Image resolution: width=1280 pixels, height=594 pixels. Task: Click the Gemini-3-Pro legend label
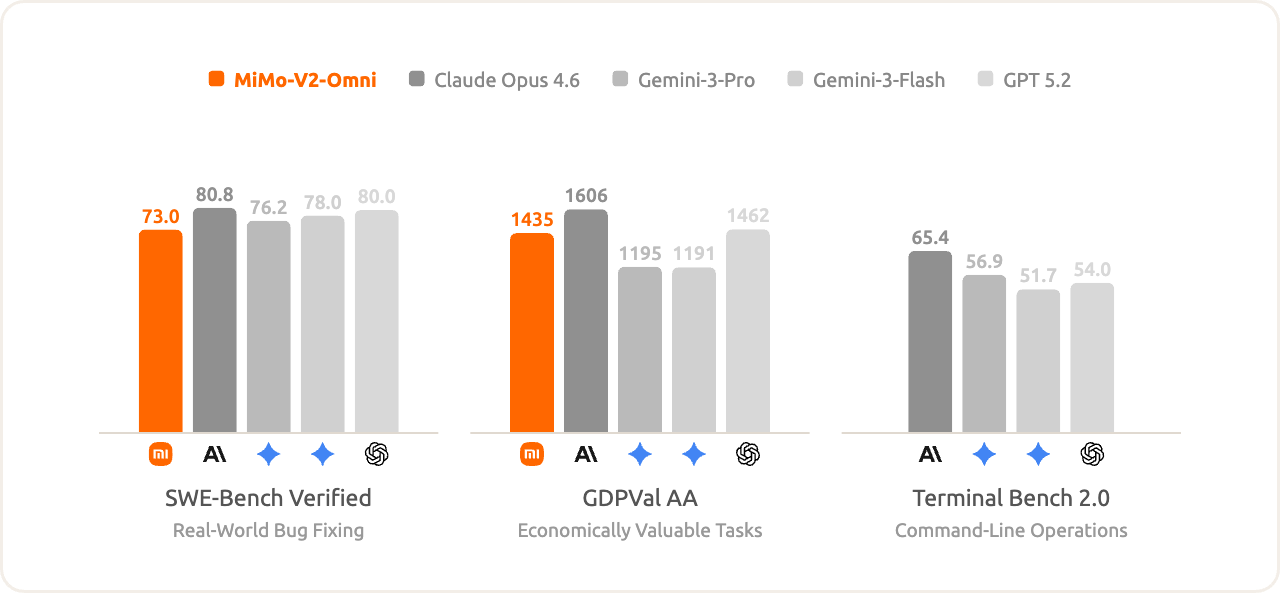(x=696, y=80)
